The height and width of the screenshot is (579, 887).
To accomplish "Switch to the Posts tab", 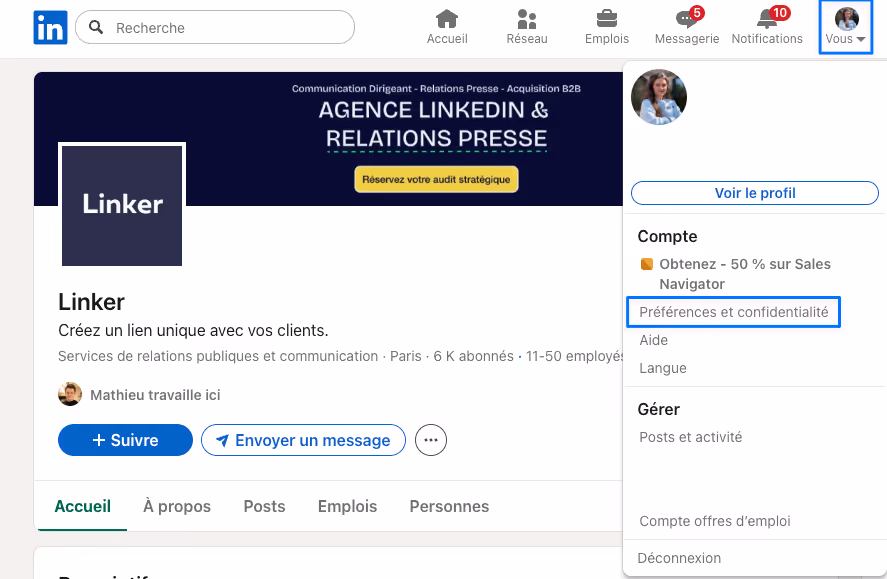I will click(x=264, y=506).
